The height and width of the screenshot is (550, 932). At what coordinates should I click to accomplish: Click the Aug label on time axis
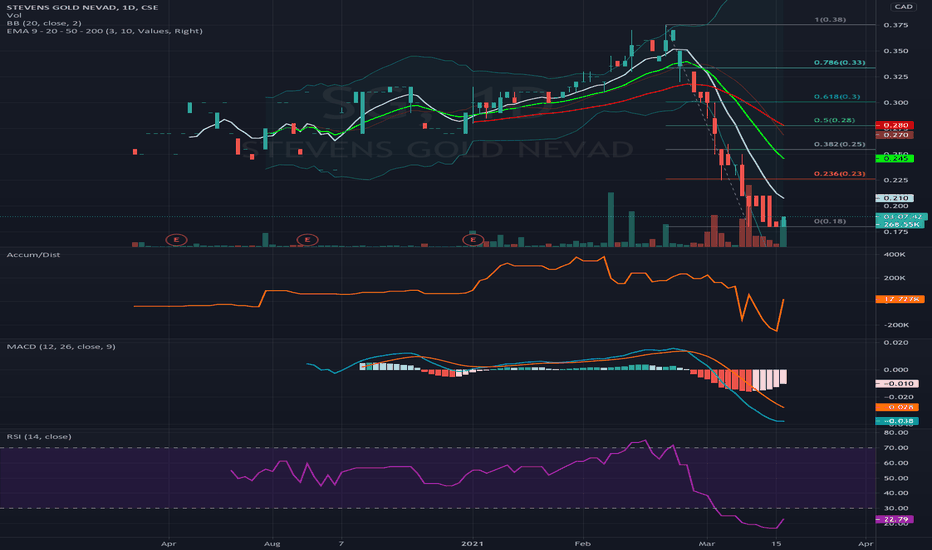(x=272, y=543)
